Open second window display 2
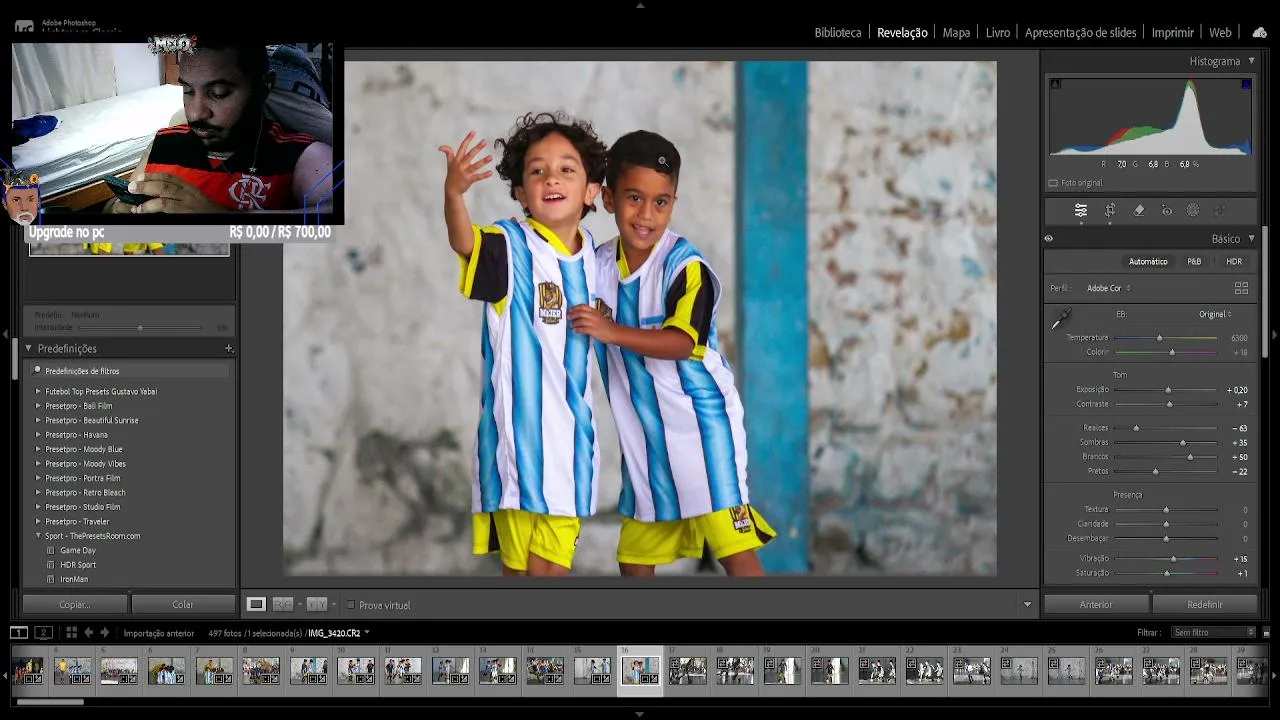The width and height of the screenshot is (1280, 720). [43, 632]
